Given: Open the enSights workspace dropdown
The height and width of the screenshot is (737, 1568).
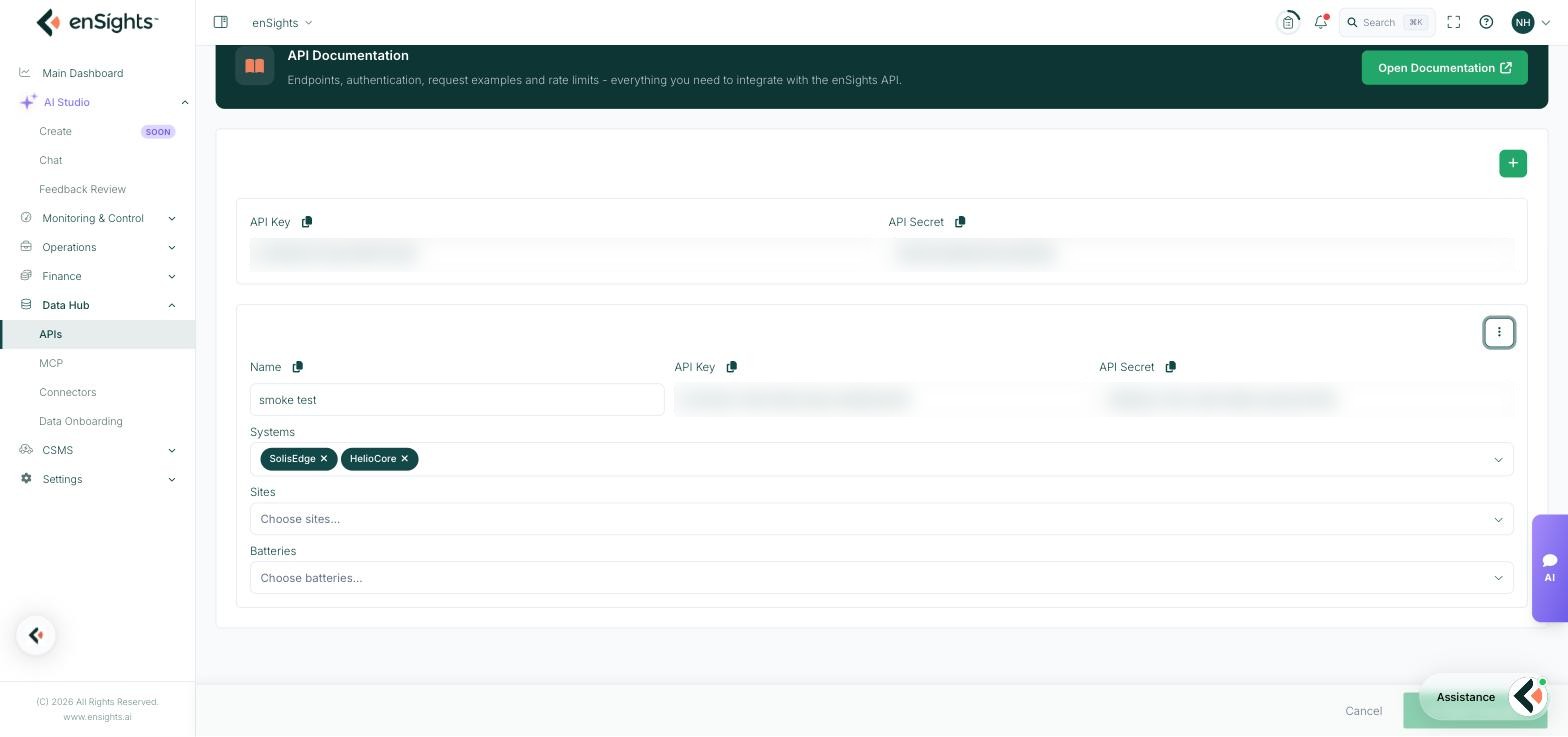Looking at the screenshot, I should coord(282,22).
